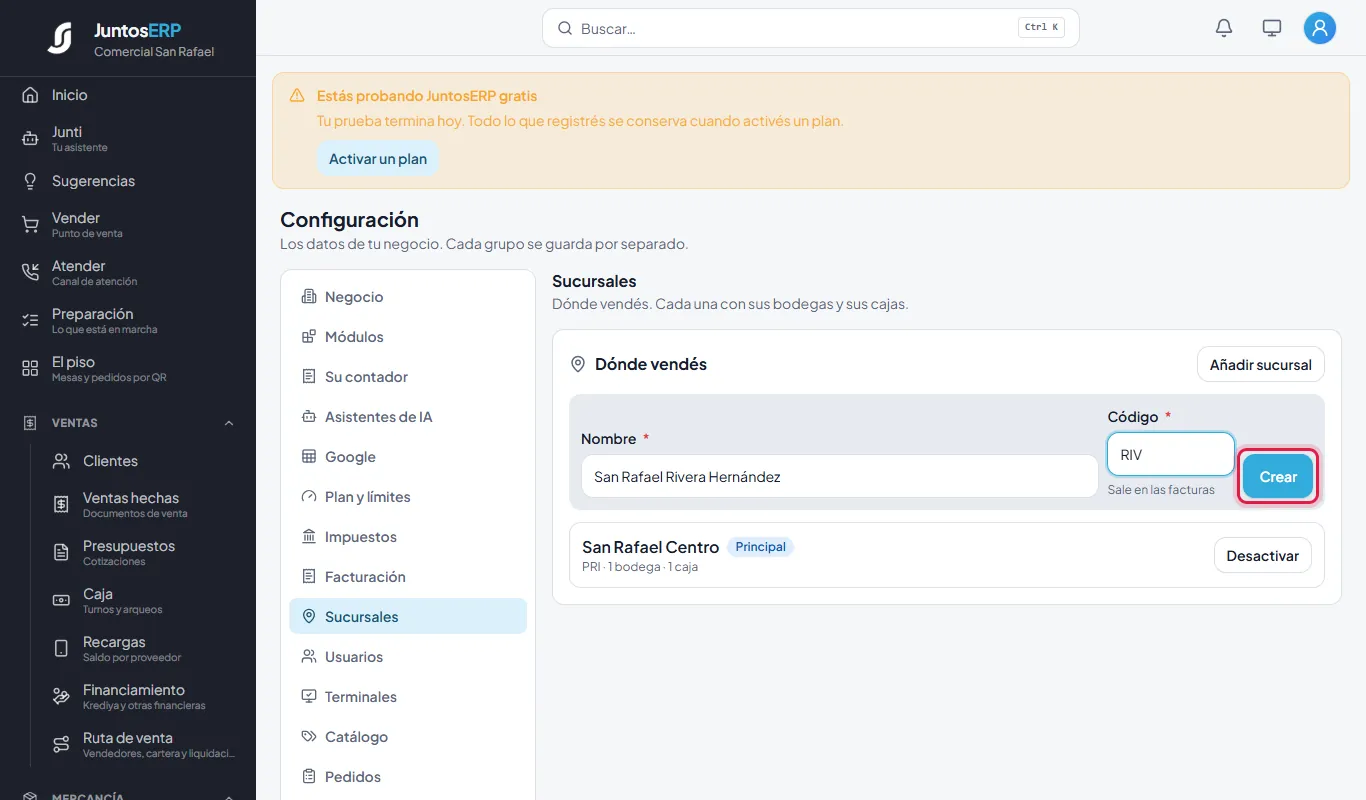Image resolution: width=1366 pixels, height=800 pixels.
Task: Deactivate San Rafael Centro branch
Action: coord(1262,556)
